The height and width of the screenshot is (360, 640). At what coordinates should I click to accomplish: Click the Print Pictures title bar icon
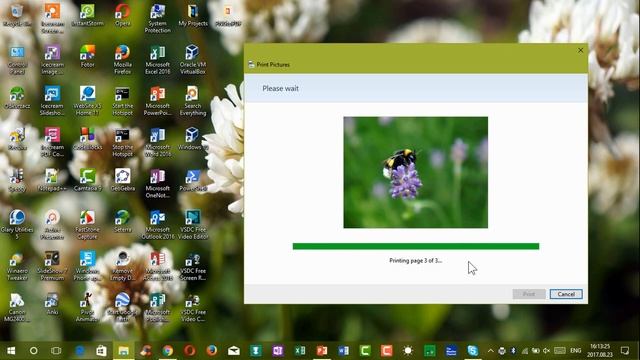[251, 64]
